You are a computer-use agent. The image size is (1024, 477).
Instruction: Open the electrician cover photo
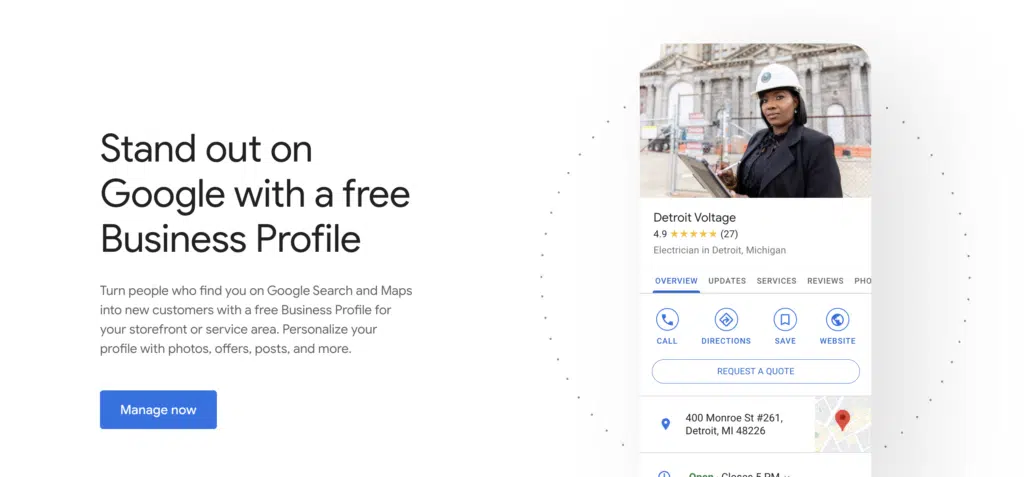(755, 120)
